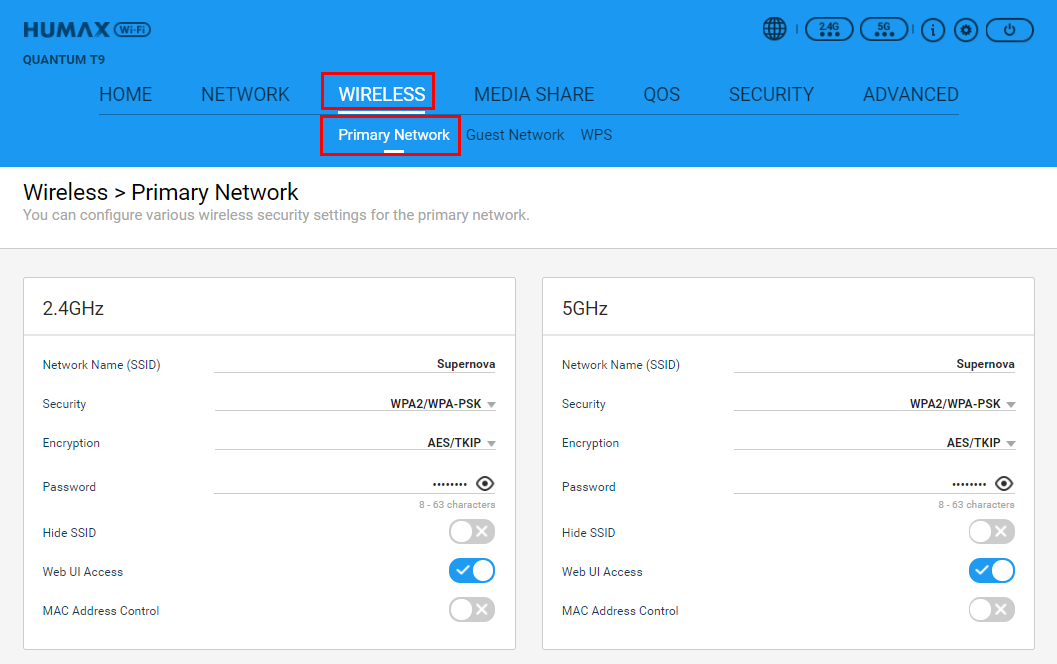The width and height of the screenshot is (1057, 664).
Task: Disable Web UI Access for 5GHz
Action: pyautogui.click(x=992, y=571)
